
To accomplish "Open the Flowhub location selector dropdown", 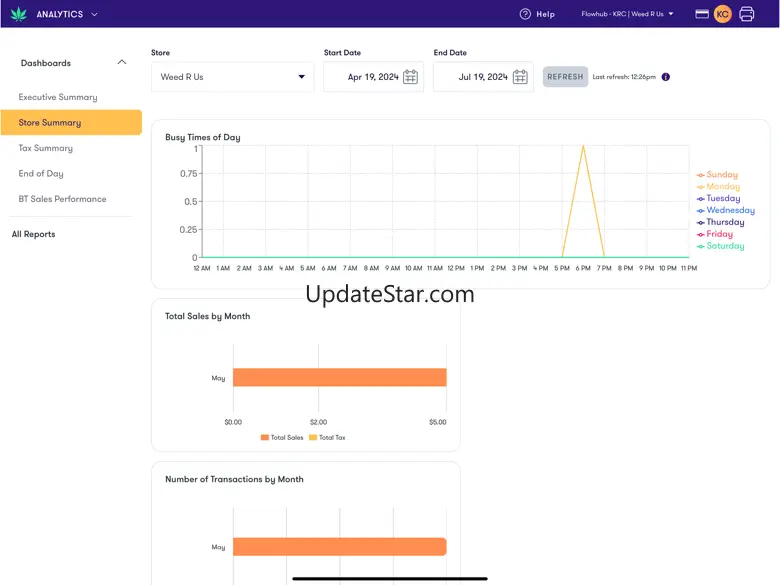I will [628, 14].
